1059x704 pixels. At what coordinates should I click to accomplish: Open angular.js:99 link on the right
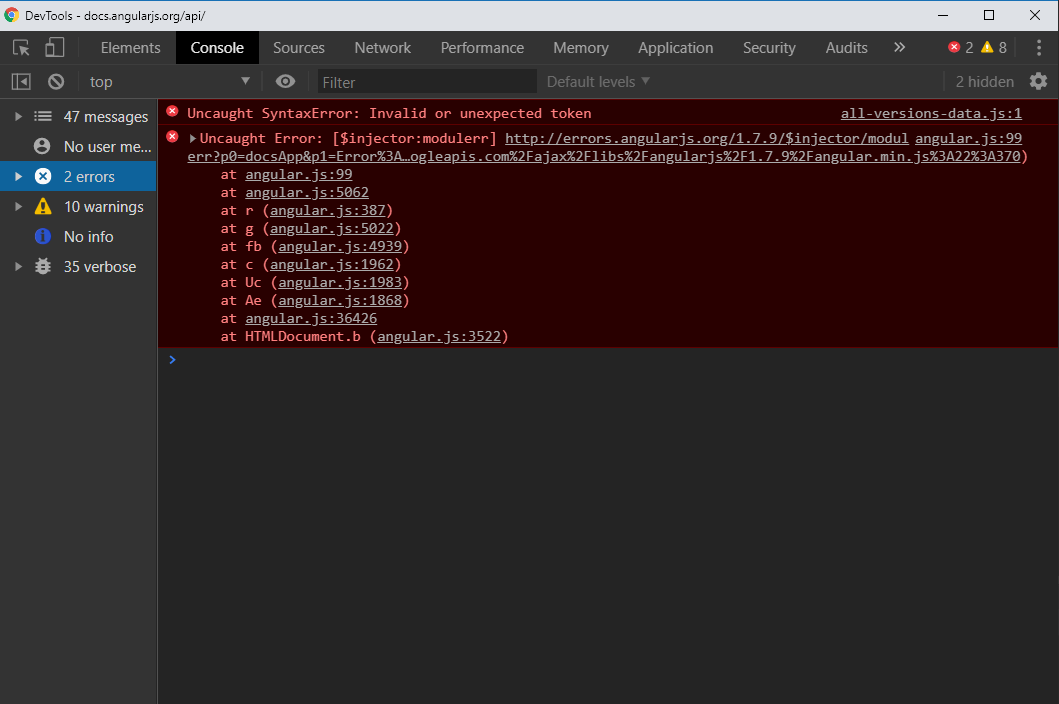(968, 139)
